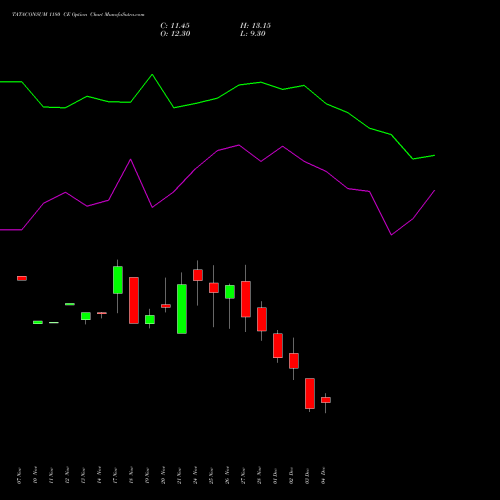The width and height of the screenshot is (500, 500).
Task: Click the high value 'H: 13.15'
Action: tap(256, 26)
